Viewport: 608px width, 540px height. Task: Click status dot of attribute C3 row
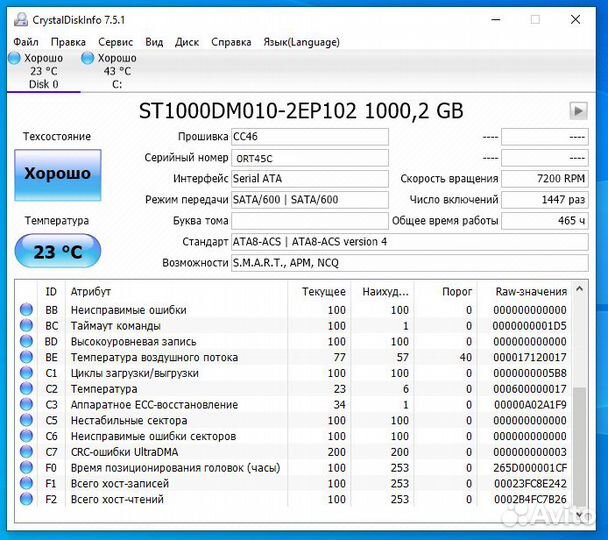click(26, 404)
